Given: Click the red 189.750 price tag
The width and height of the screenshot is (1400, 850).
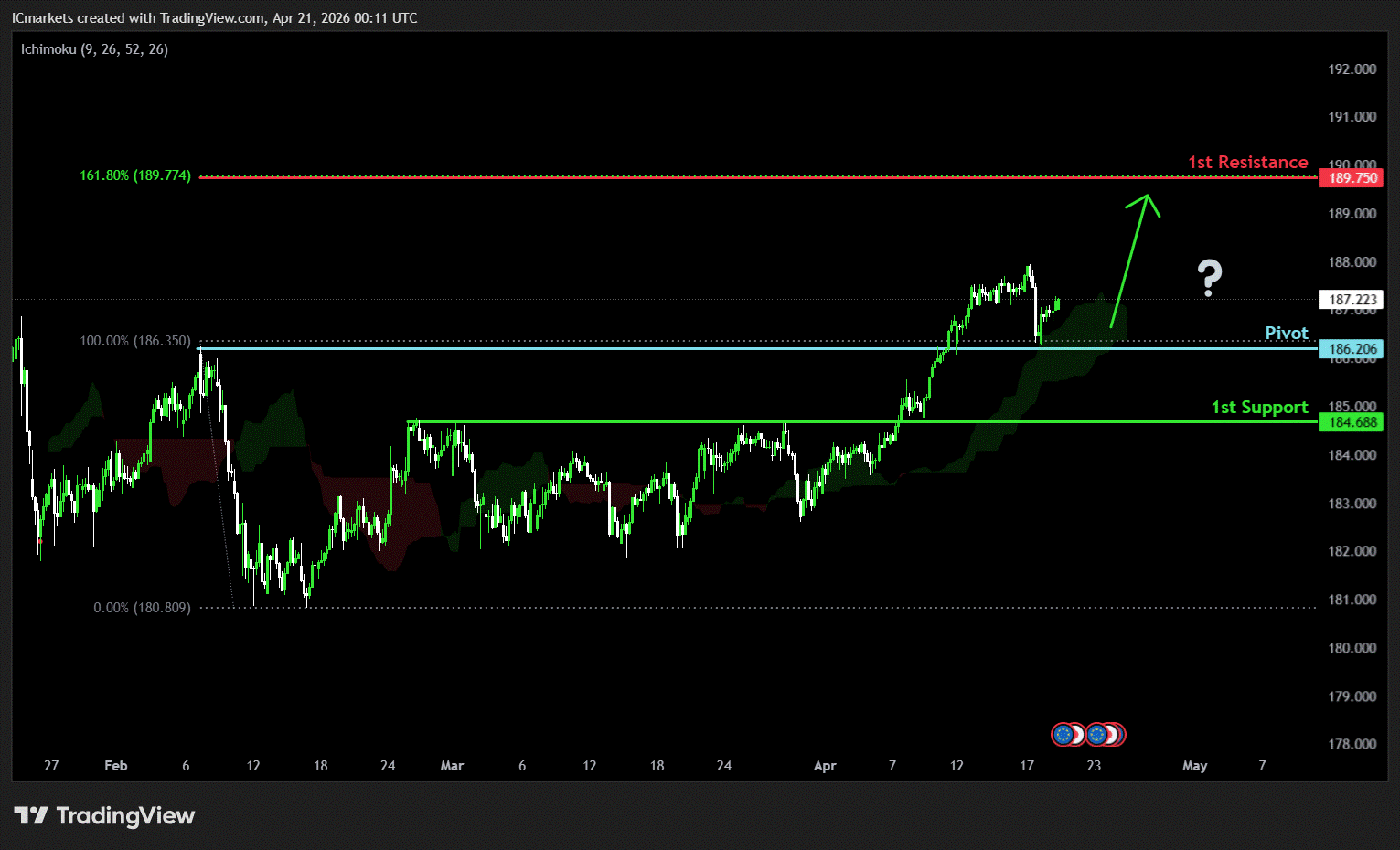Looking at the screenshot, I should pyautogui.click(x=1352, y=178).
